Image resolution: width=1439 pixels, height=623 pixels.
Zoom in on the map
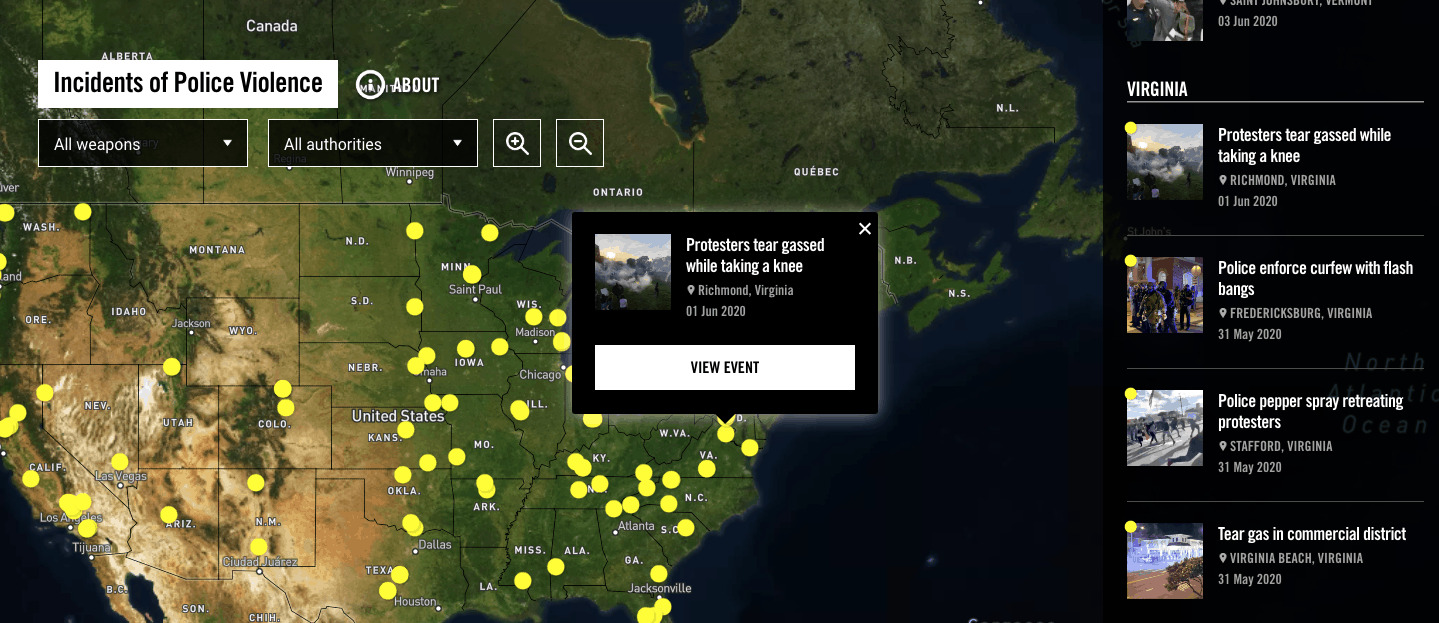(516, 142)
